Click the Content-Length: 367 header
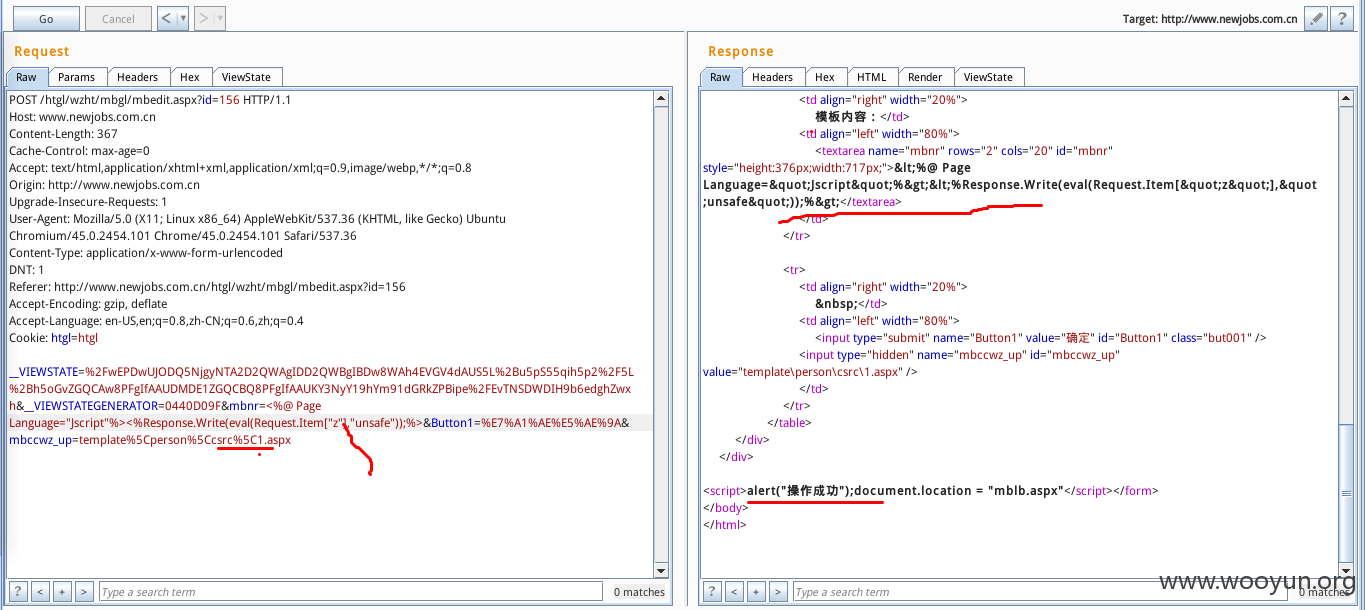1365x610 pixels. coord(63,134)
